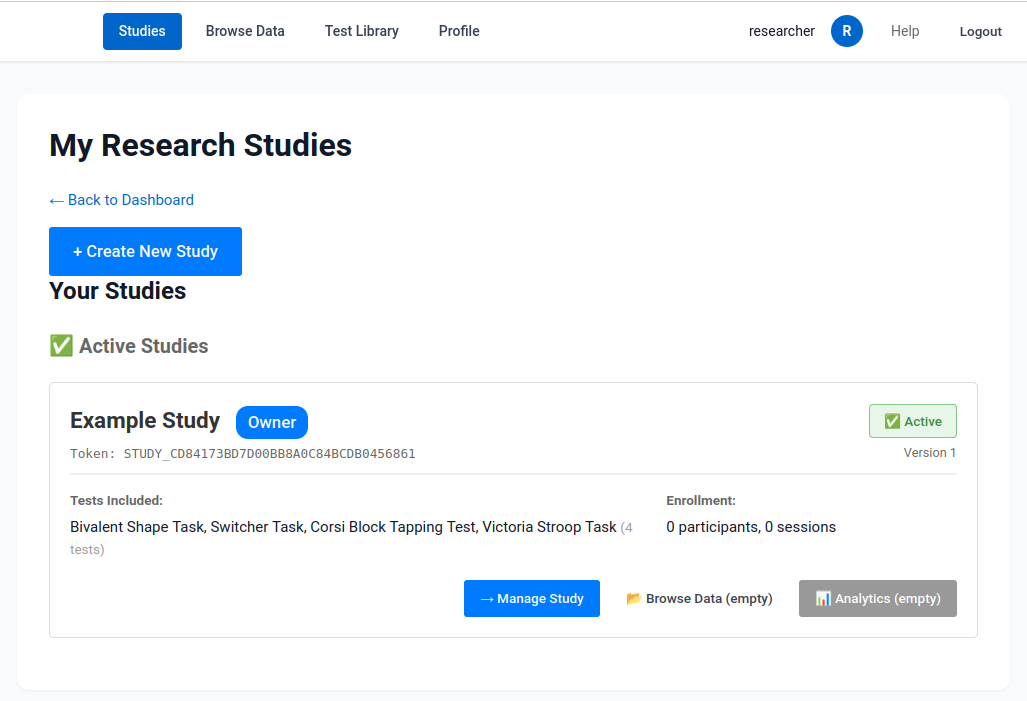Create a new study
The width and height of the screenshot is (1027, 701).
[145, 251]
